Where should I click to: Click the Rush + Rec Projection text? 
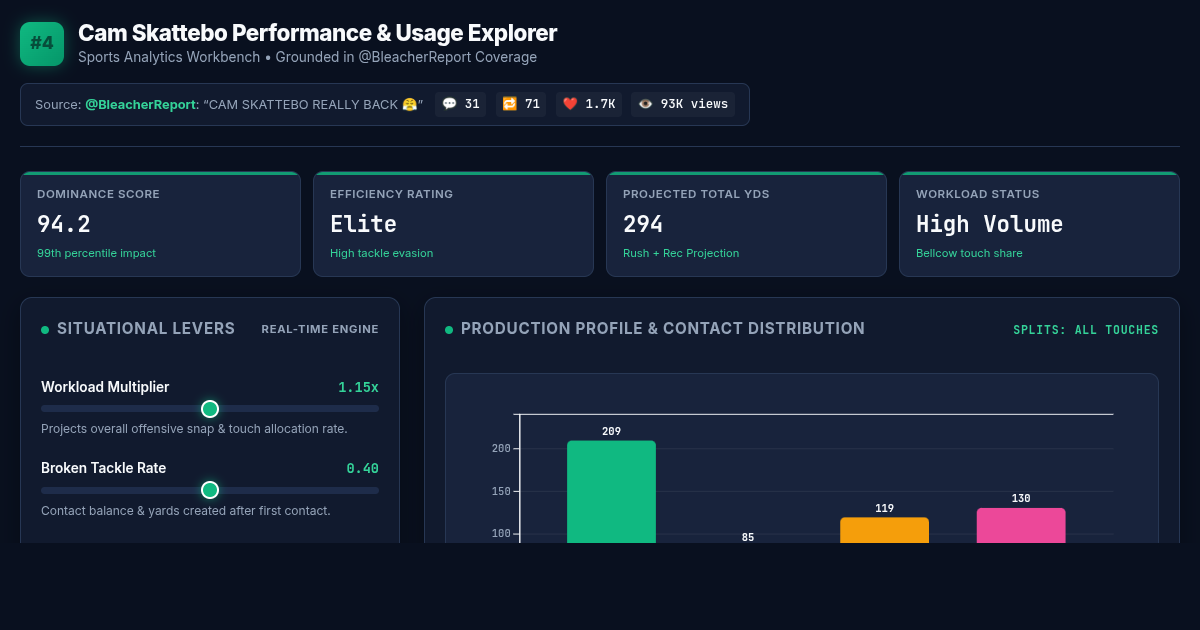(x=681, y=253)
